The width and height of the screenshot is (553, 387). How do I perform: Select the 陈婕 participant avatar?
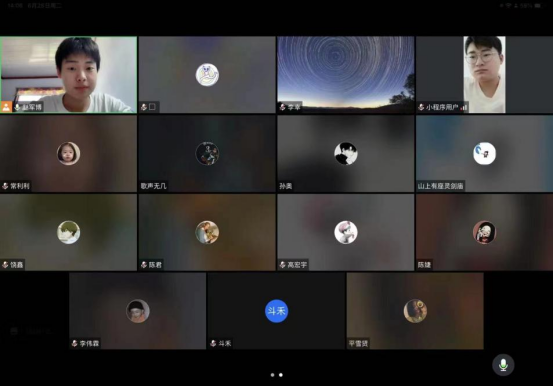[x=484, y=232]
